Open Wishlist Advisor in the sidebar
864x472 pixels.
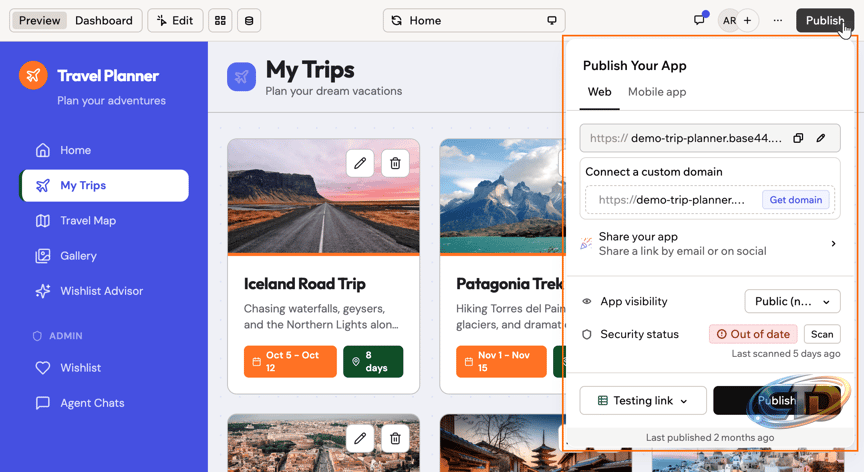click(104, 291)
